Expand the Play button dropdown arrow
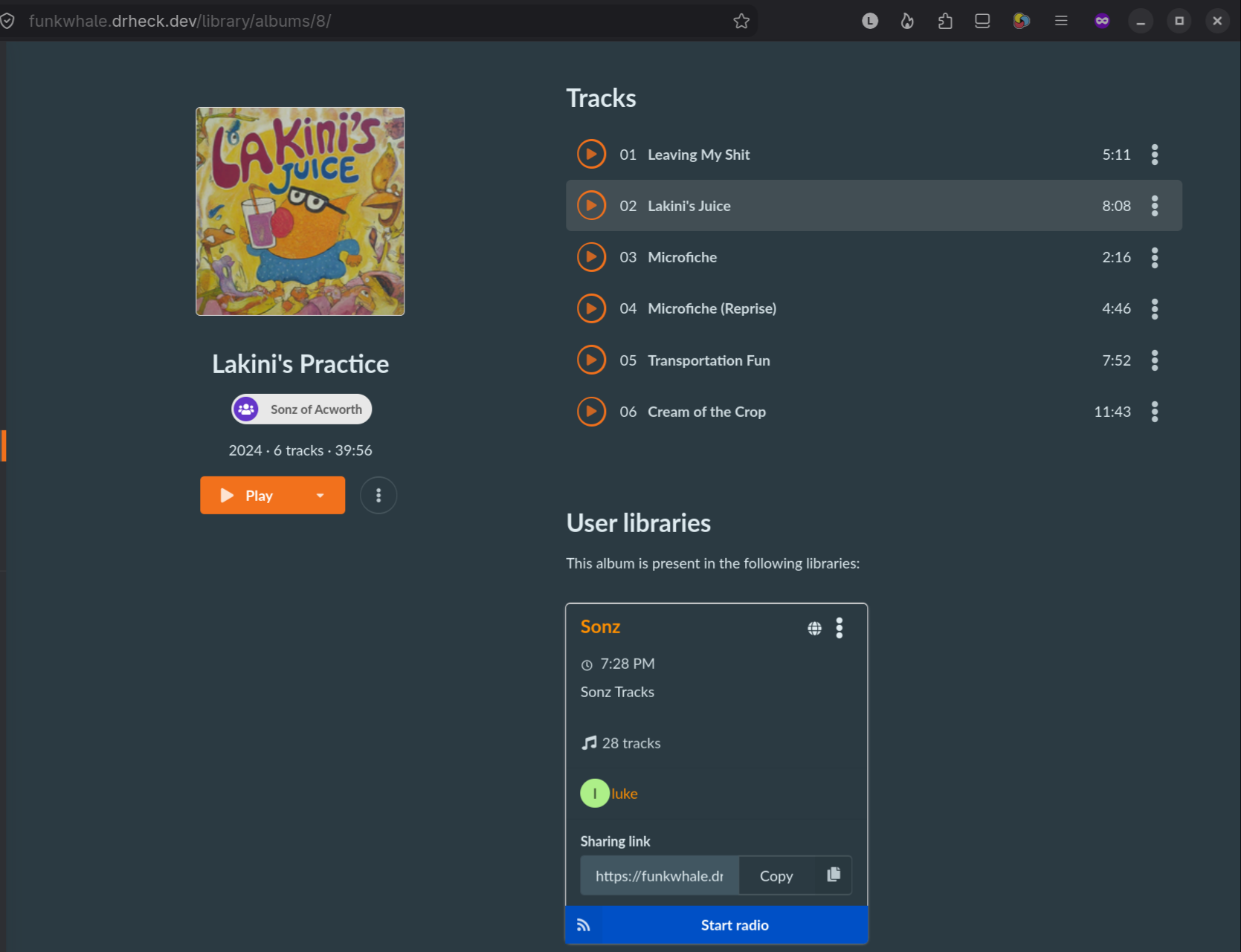1241x952 pixels. pyautogui.click(x=320, y=496)
